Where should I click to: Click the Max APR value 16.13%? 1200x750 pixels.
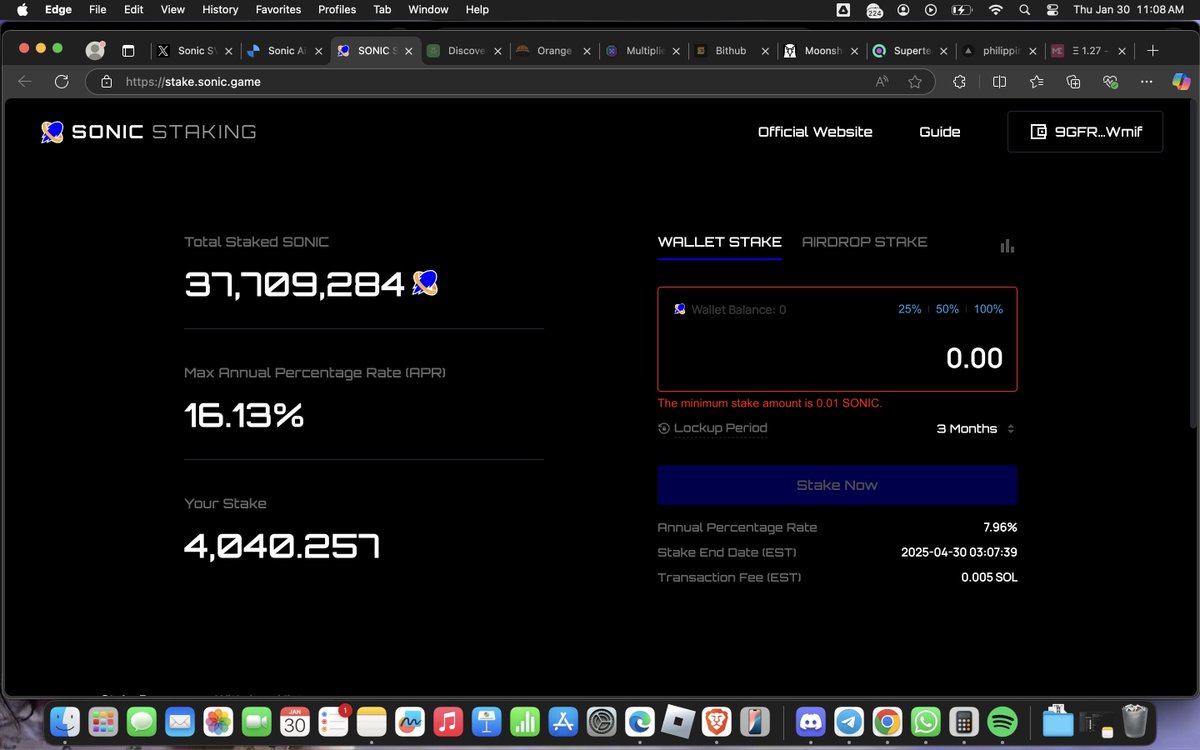coord(244,415)
